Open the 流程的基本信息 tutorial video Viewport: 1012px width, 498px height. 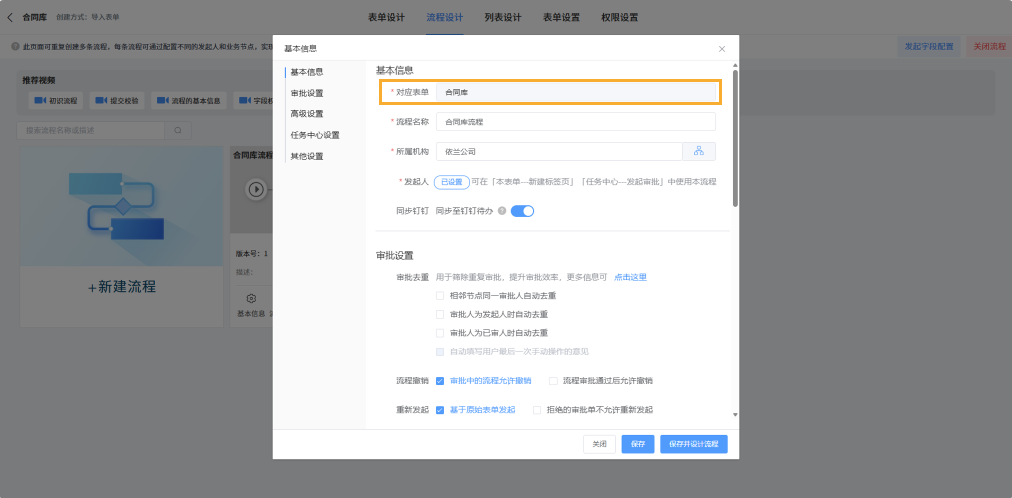tap(188, 101)
